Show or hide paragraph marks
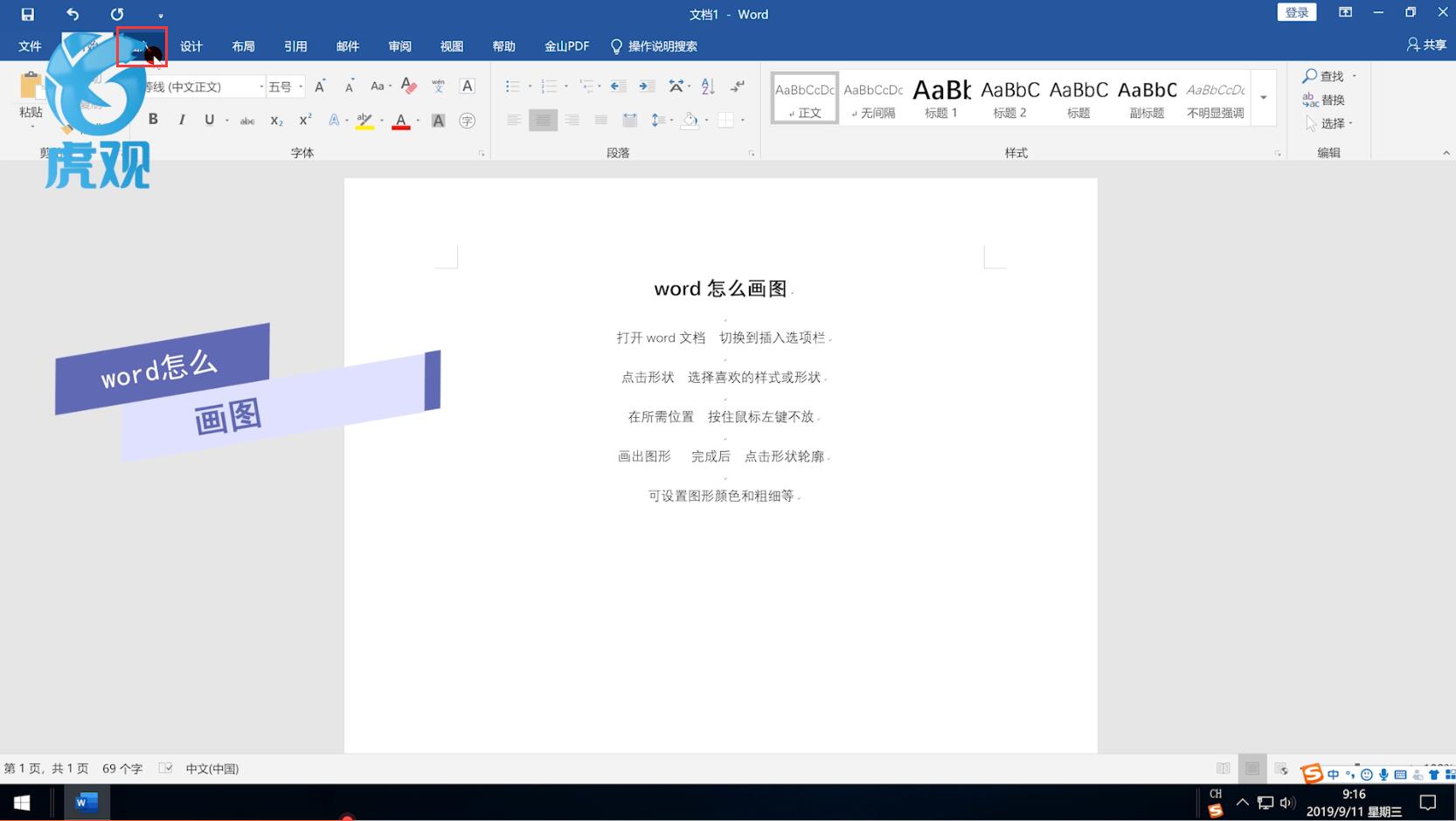The width and height of the screenshot is (1456, 821). [x=738, y=86]
